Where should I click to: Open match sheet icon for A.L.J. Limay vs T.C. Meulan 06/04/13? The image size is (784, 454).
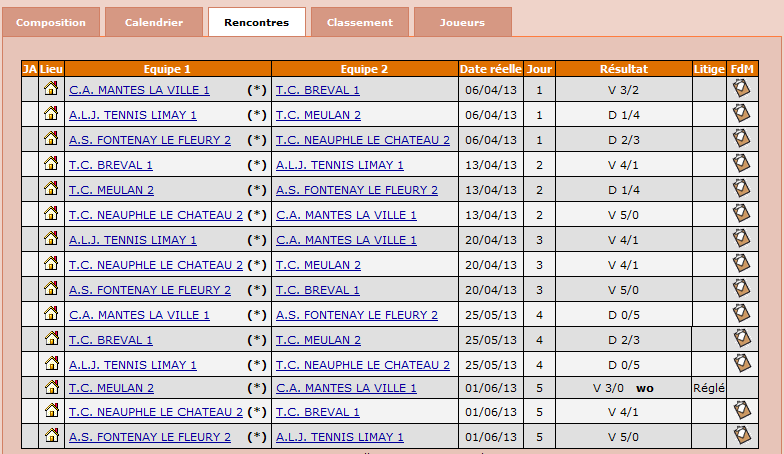pyautogui.click(x=742, y=114)
